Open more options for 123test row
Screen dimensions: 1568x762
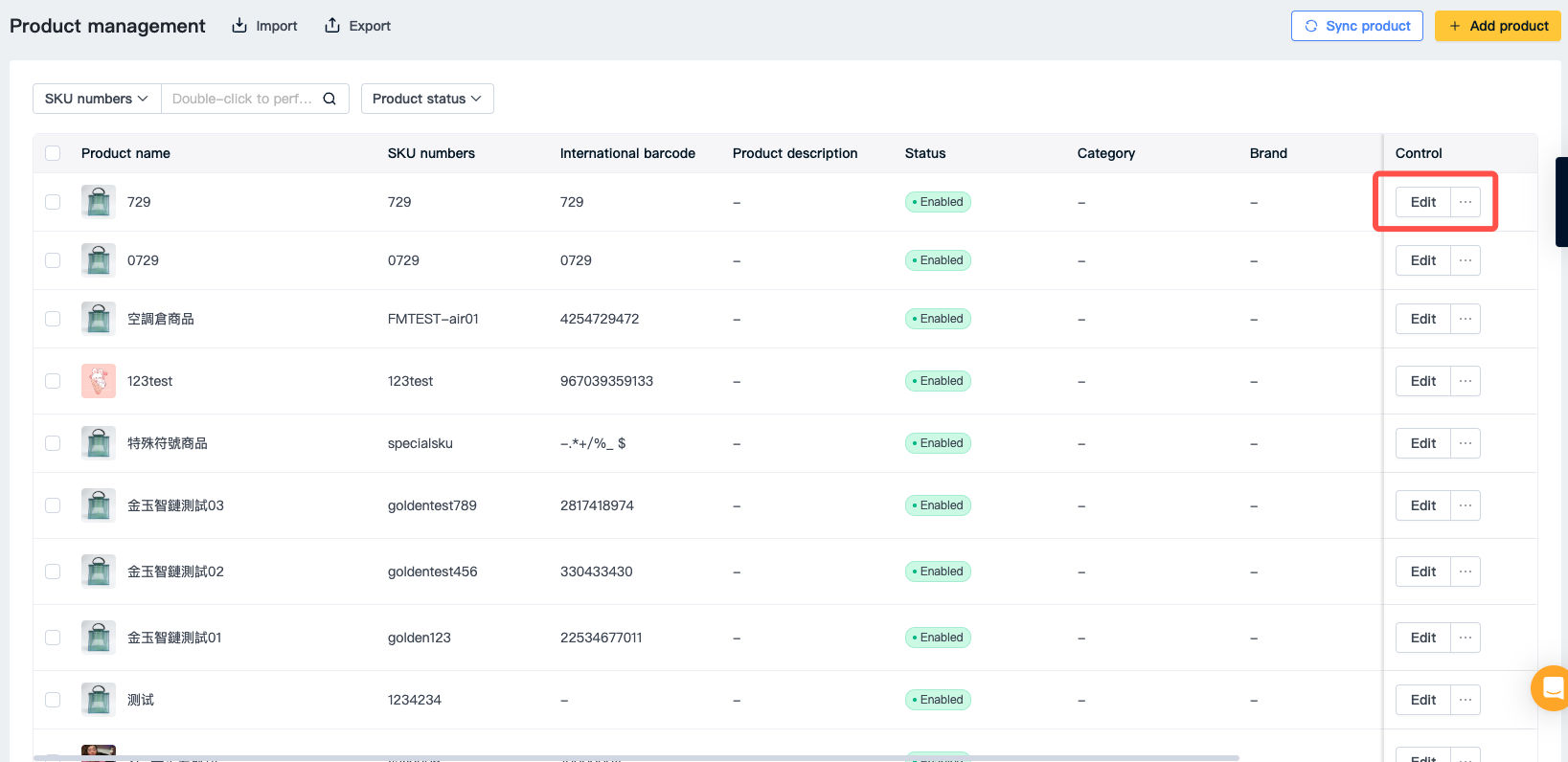tap(1466, 381)
